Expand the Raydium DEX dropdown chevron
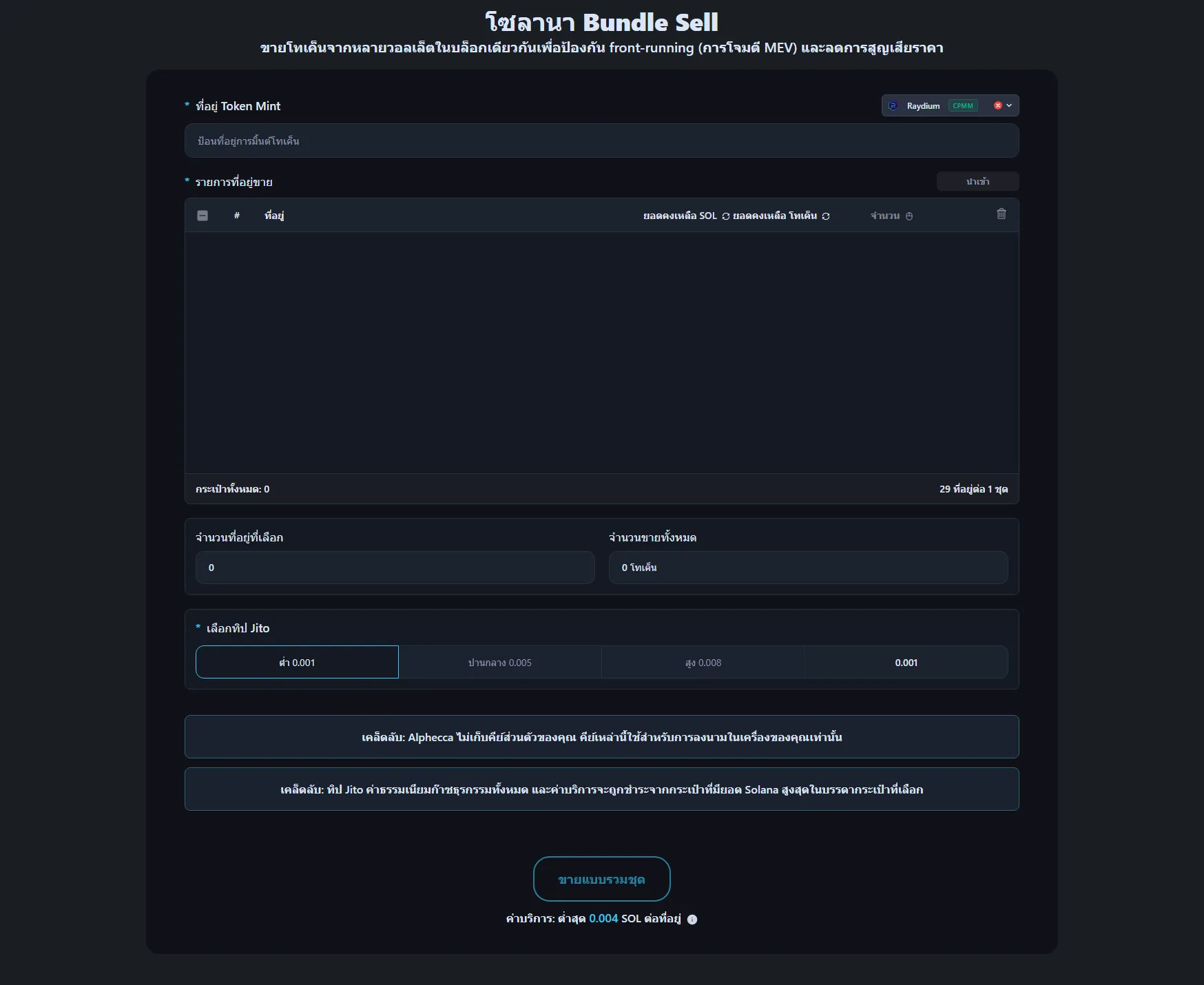Screen dimensions: 1204x985 (x=1009, y=105)
